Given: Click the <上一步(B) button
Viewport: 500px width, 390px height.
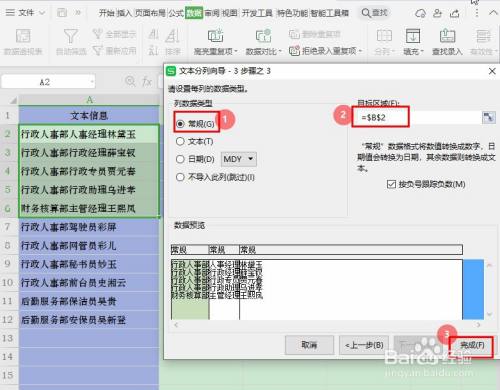Looking at the screenshot, I should (x=364, y=345).
